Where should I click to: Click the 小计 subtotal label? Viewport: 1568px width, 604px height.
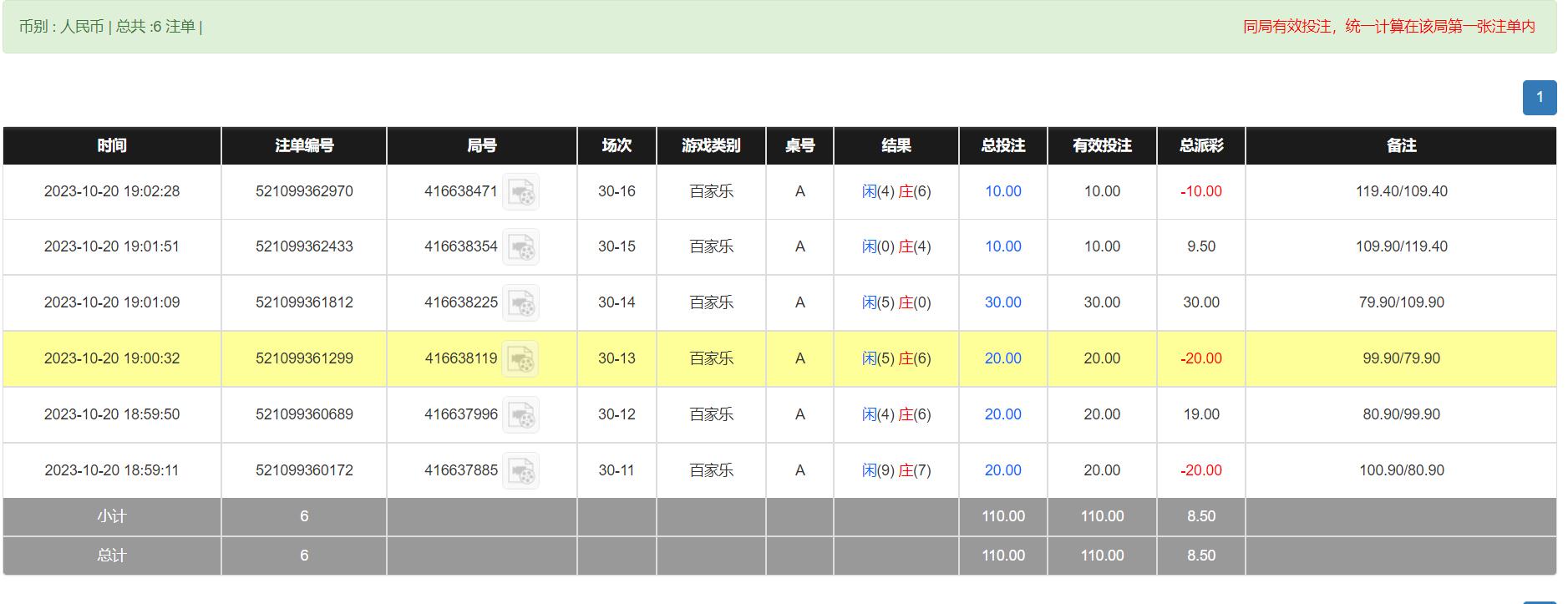112,516
